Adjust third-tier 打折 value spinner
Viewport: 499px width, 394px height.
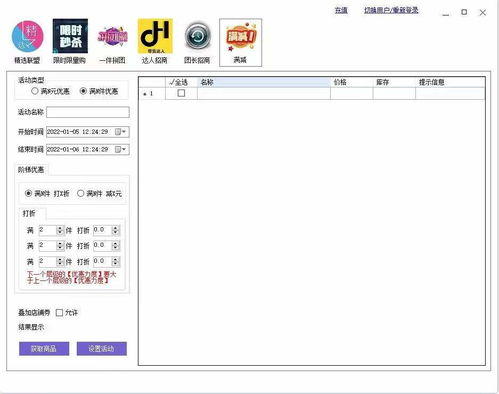coord(115,262)
